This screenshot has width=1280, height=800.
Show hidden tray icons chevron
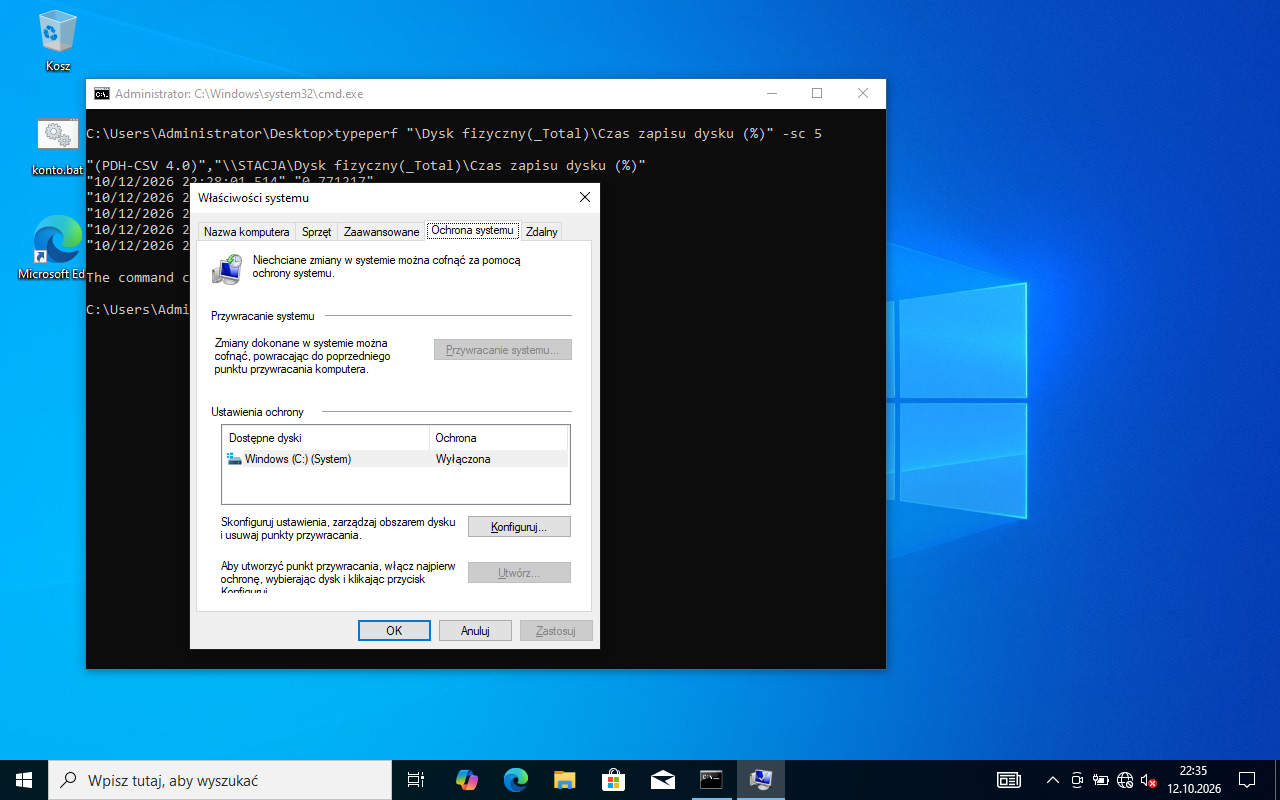coord(1052,780)
